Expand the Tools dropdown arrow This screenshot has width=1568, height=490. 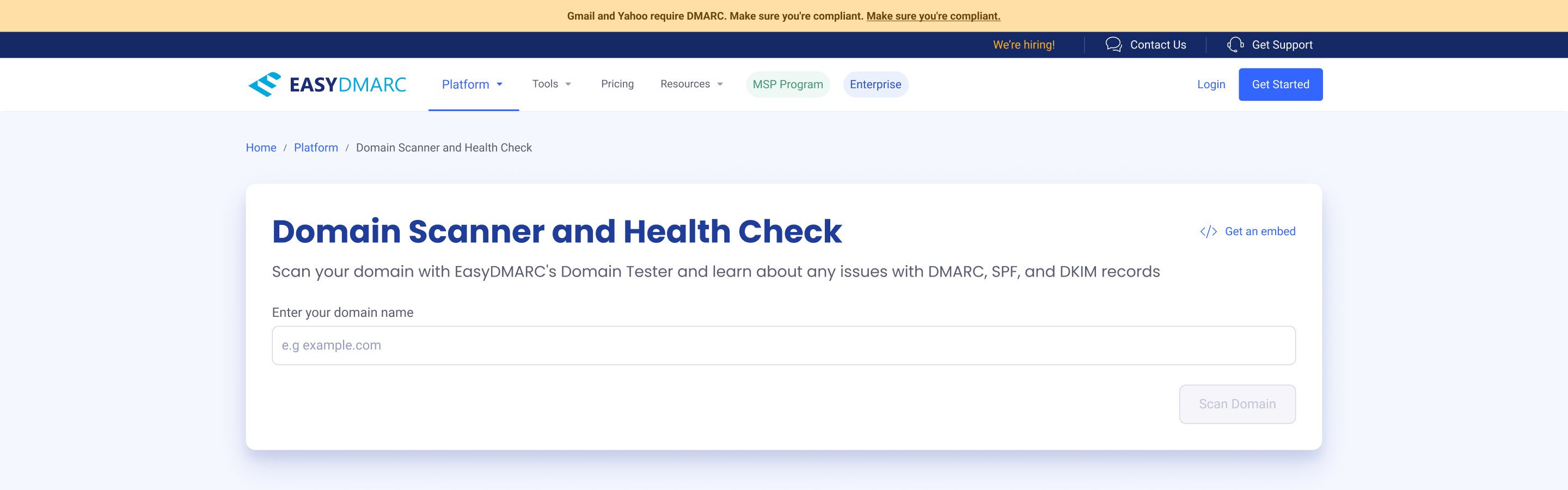click(568, 84)
